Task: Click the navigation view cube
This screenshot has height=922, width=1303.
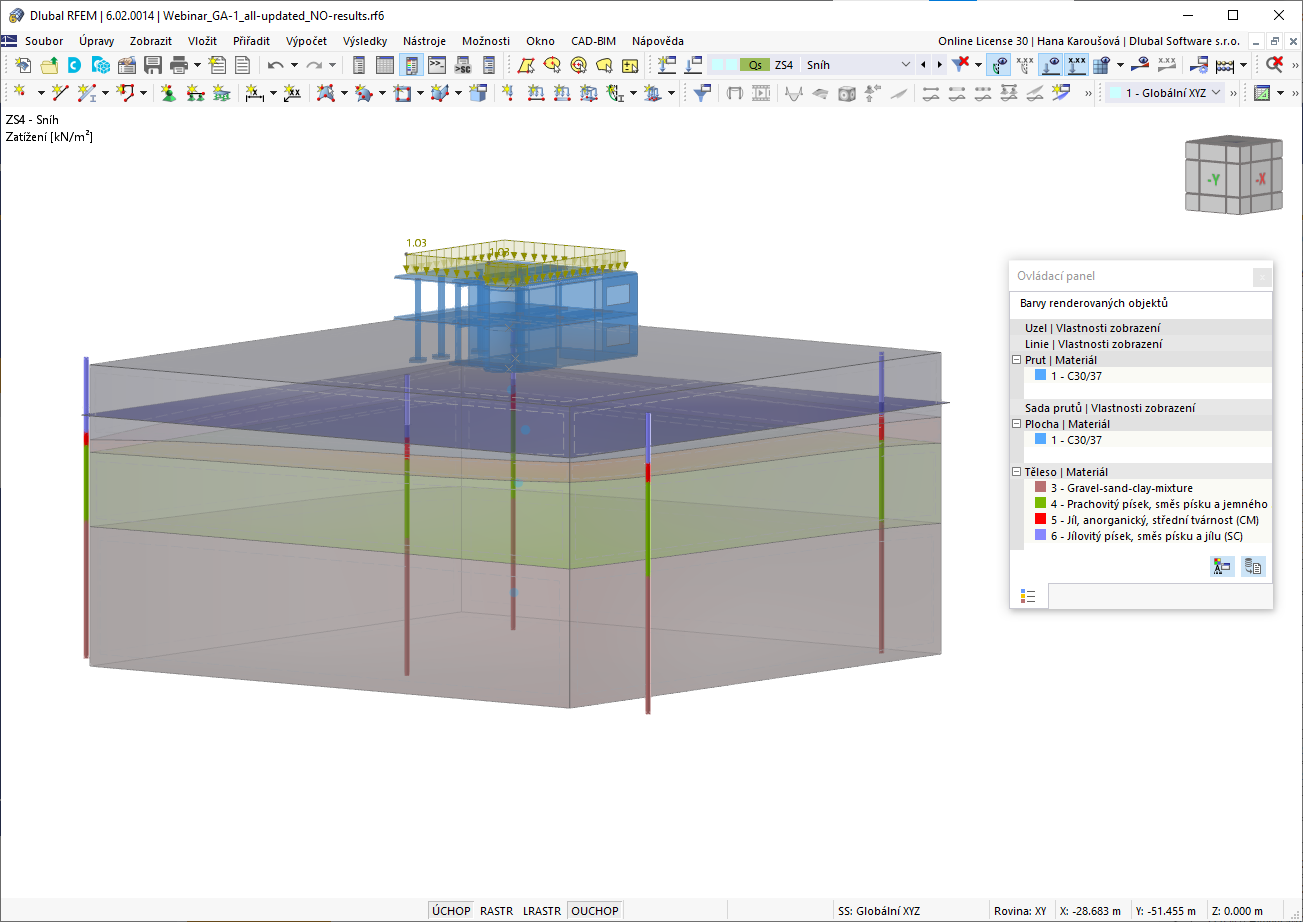Action: pos(1233,177)
